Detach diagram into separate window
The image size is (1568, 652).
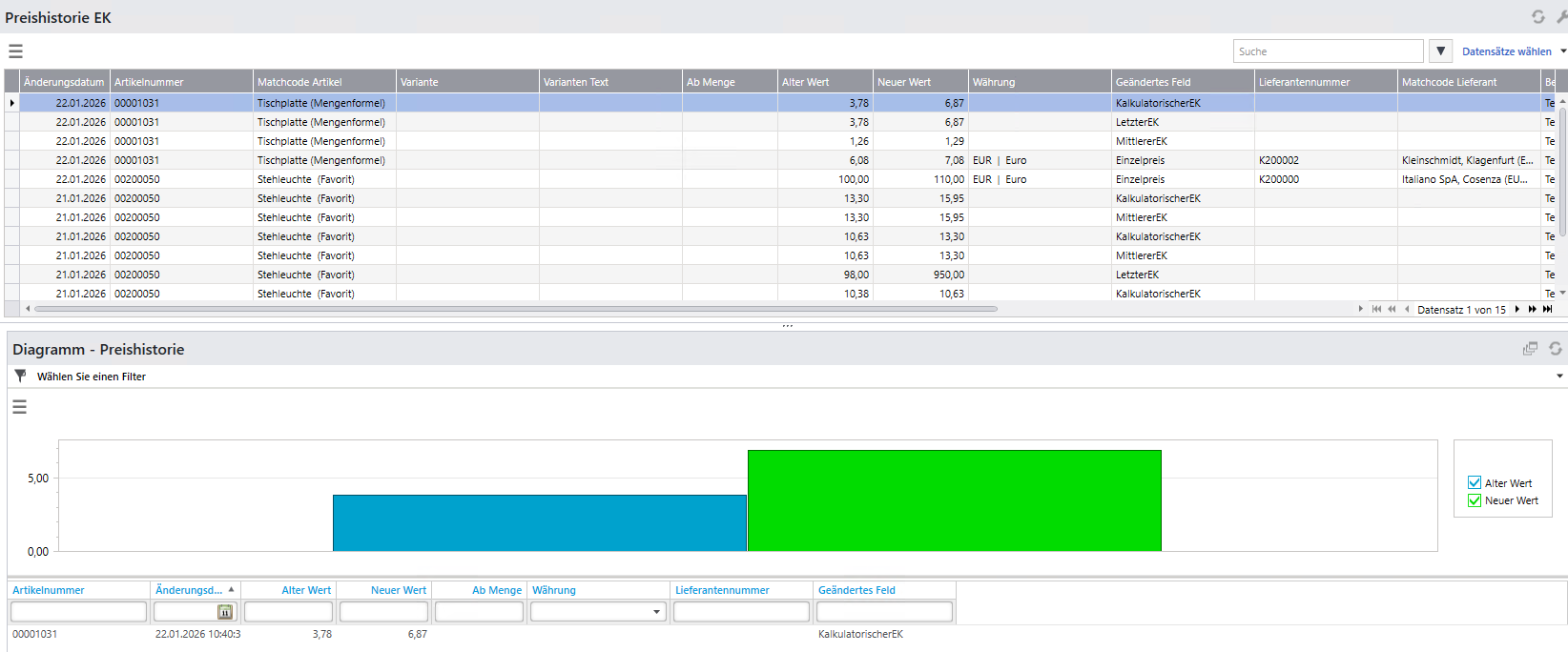pyautogui.click(x=1530, y=349)
